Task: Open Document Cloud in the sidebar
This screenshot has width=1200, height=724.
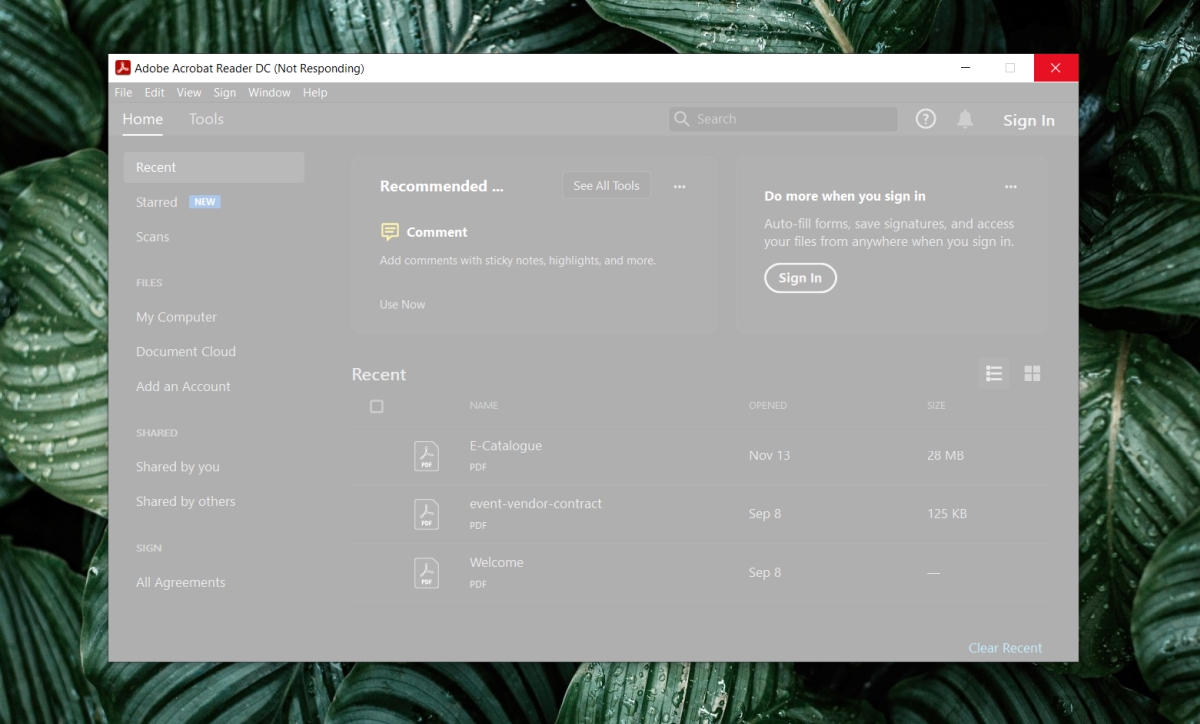Action: [x=186, y=352]
